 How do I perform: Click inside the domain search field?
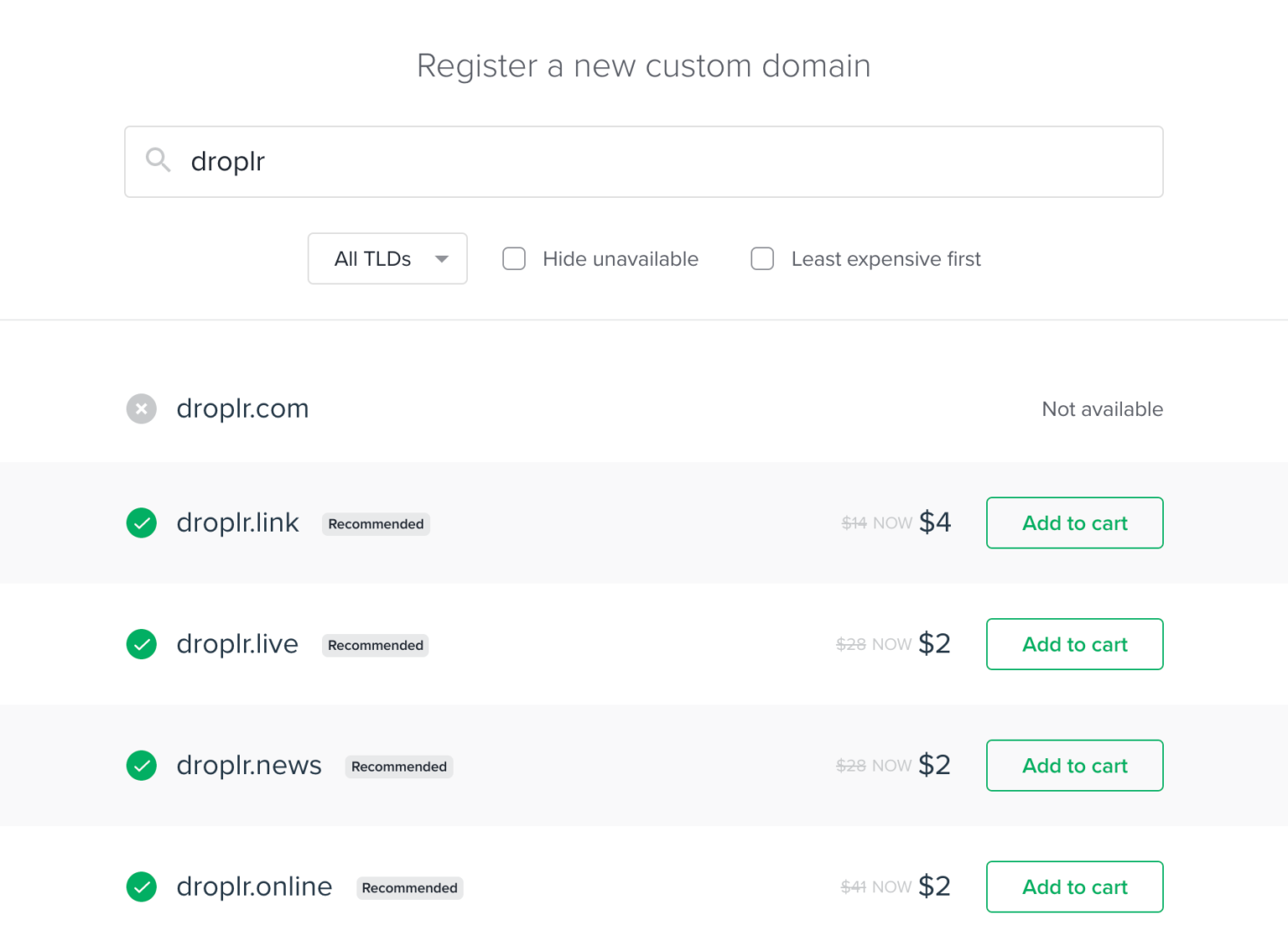point(587,161)
